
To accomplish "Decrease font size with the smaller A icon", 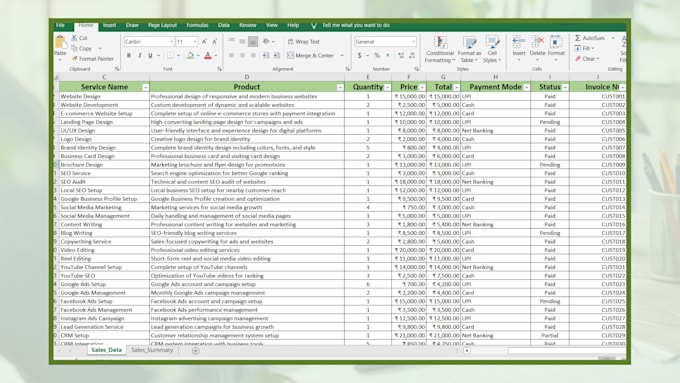I will [214, 42].
